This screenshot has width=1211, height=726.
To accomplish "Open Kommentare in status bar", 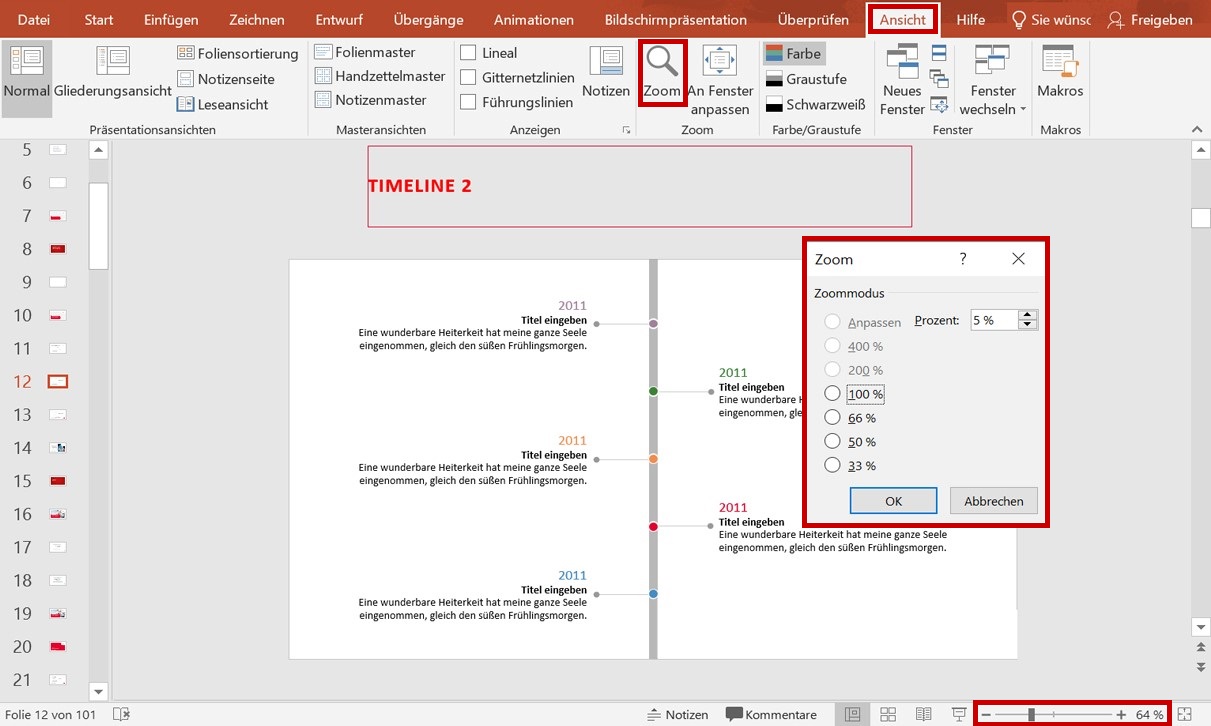I will pyautogui.click(x=771, y=714).
